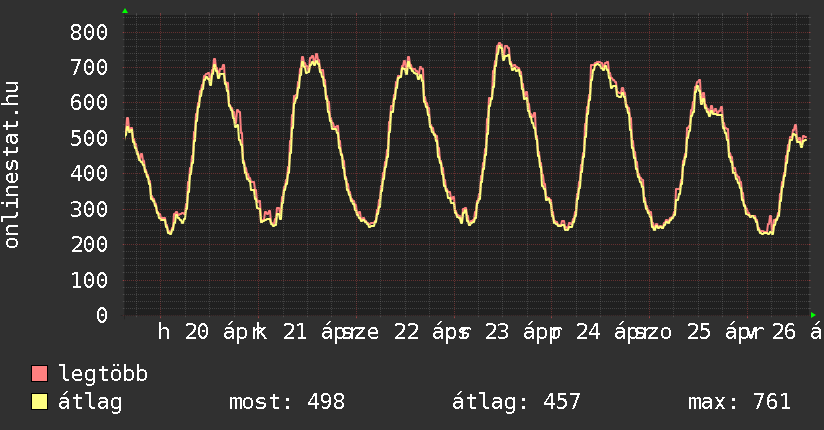Click the 0 label on Y axis
This screenshot has width=824, height=430.
click(x=101, y=315)
